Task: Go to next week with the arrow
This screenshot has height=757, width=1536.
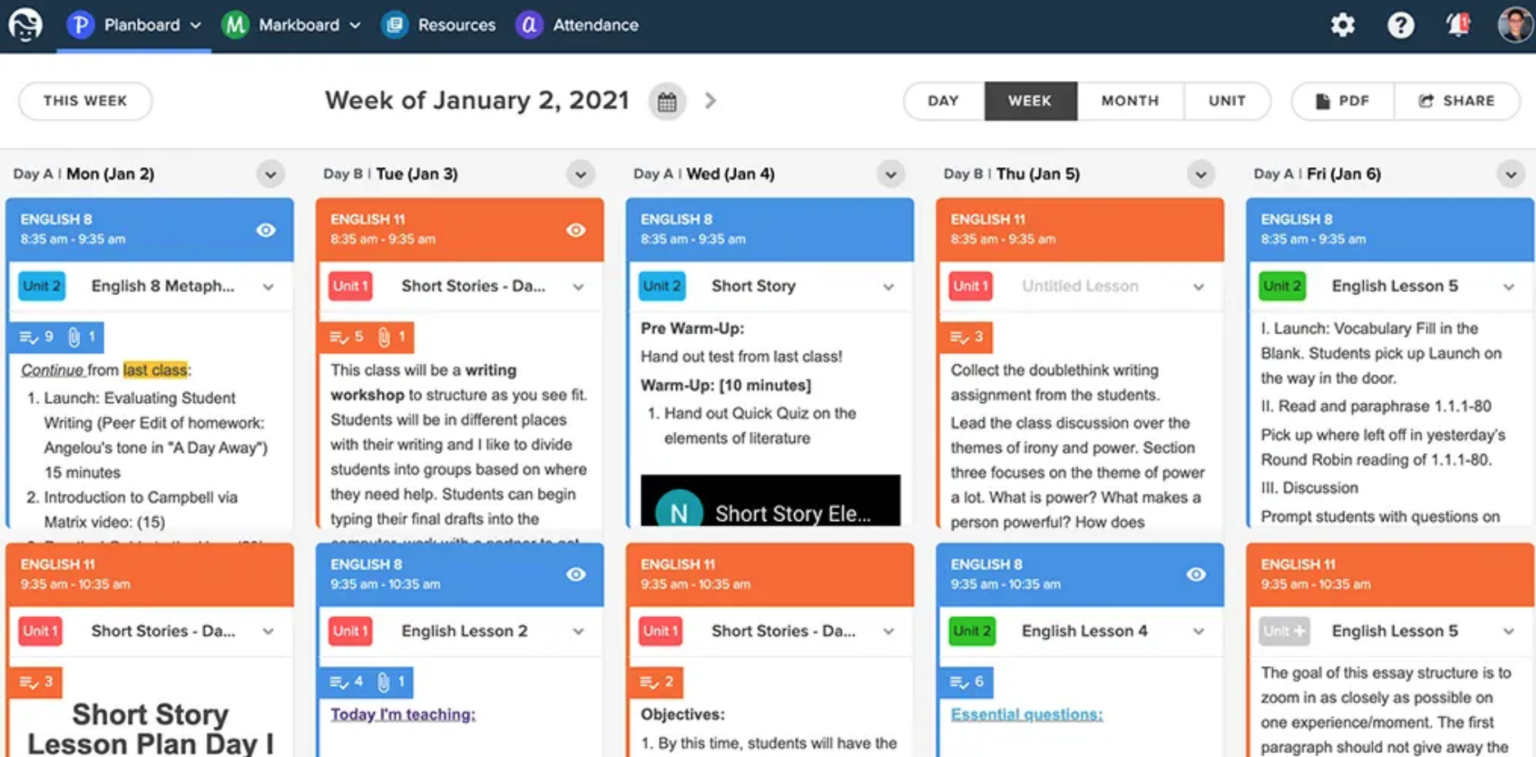Action: (709, 101)
